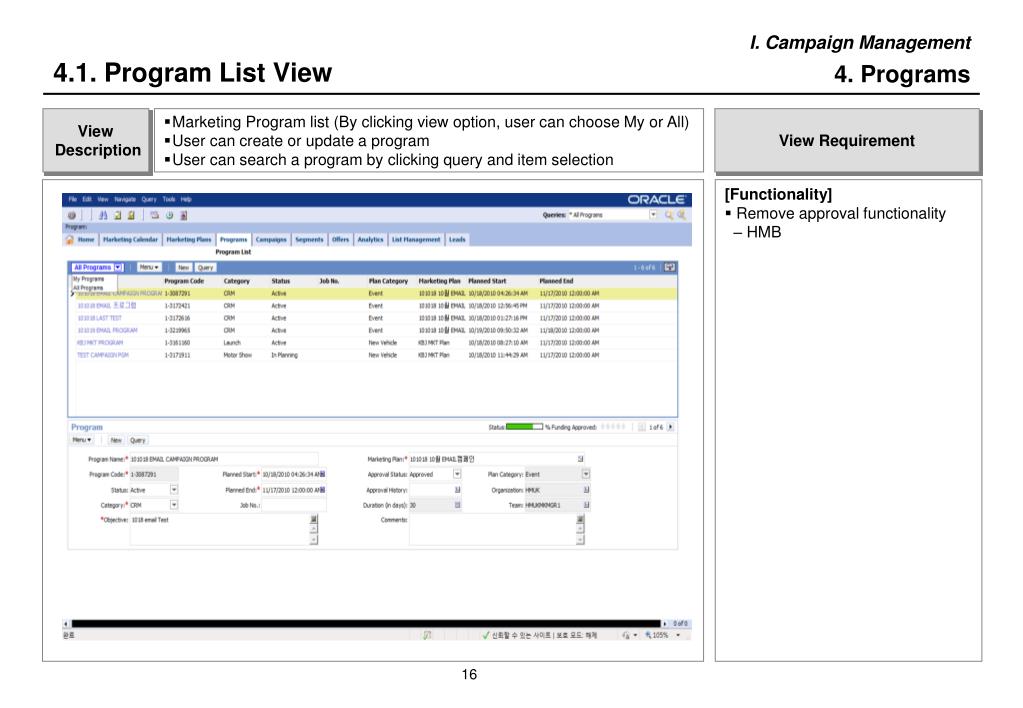Click the Home house icon in tab bar
This screenshot has height=708, width=1023.
[x=70, y=240]
